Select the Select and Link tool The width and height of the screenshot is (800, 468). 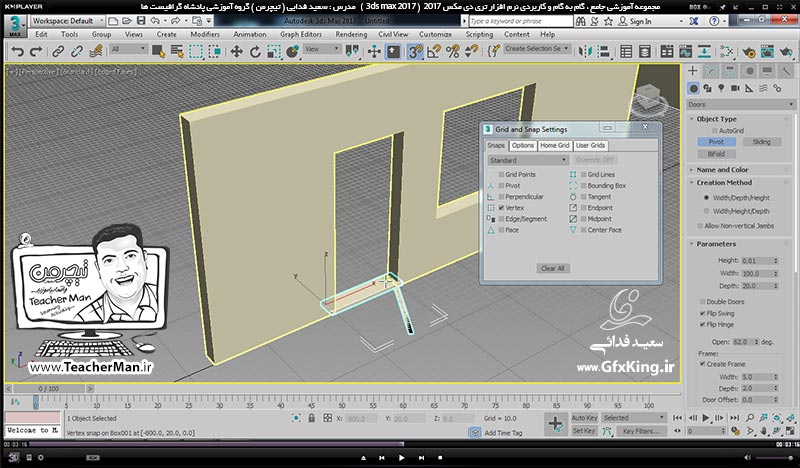(58, 51)
